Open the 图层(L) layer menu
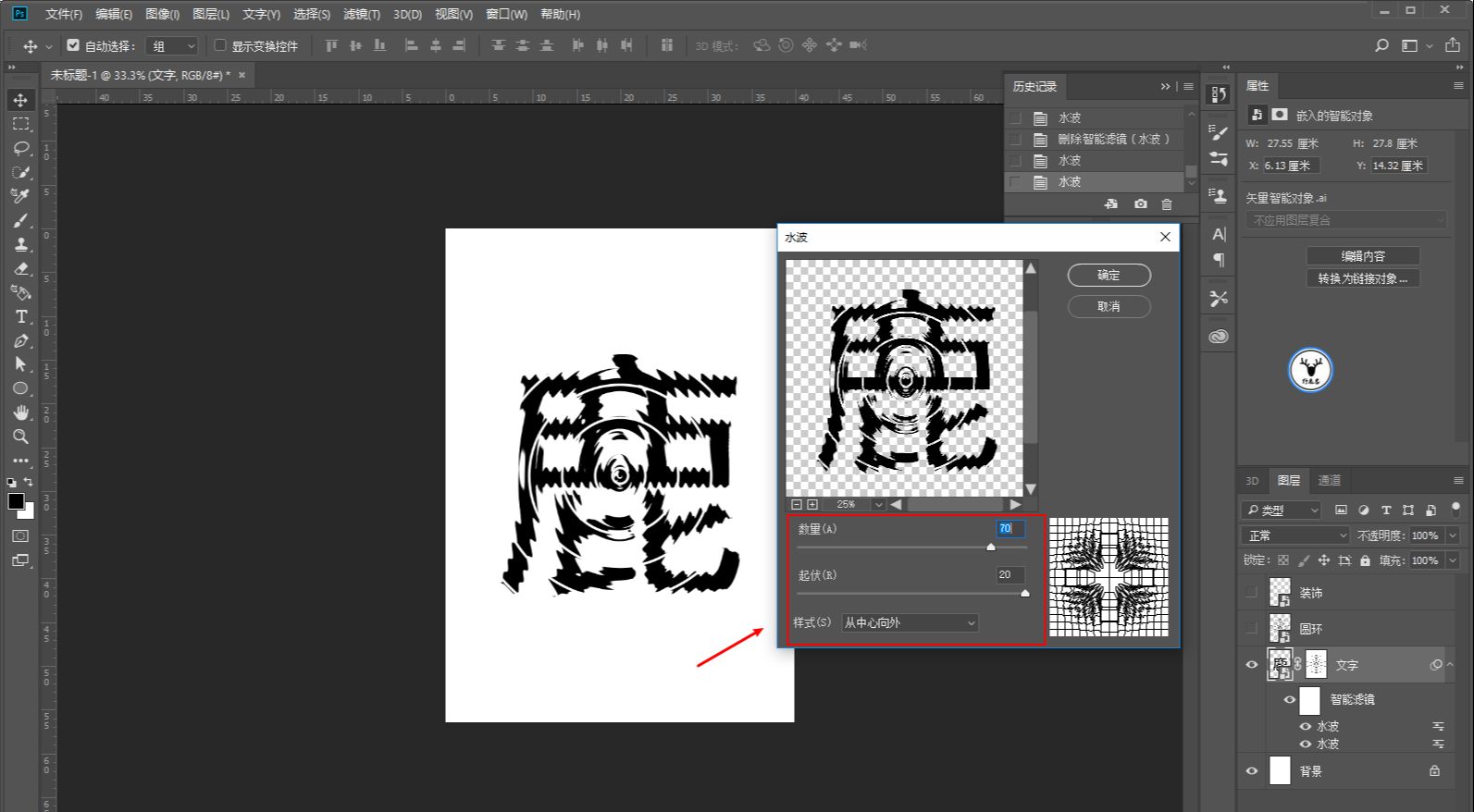Viewport: 1474px width, 812px height. pyautogui.click(x=211, y=14)
